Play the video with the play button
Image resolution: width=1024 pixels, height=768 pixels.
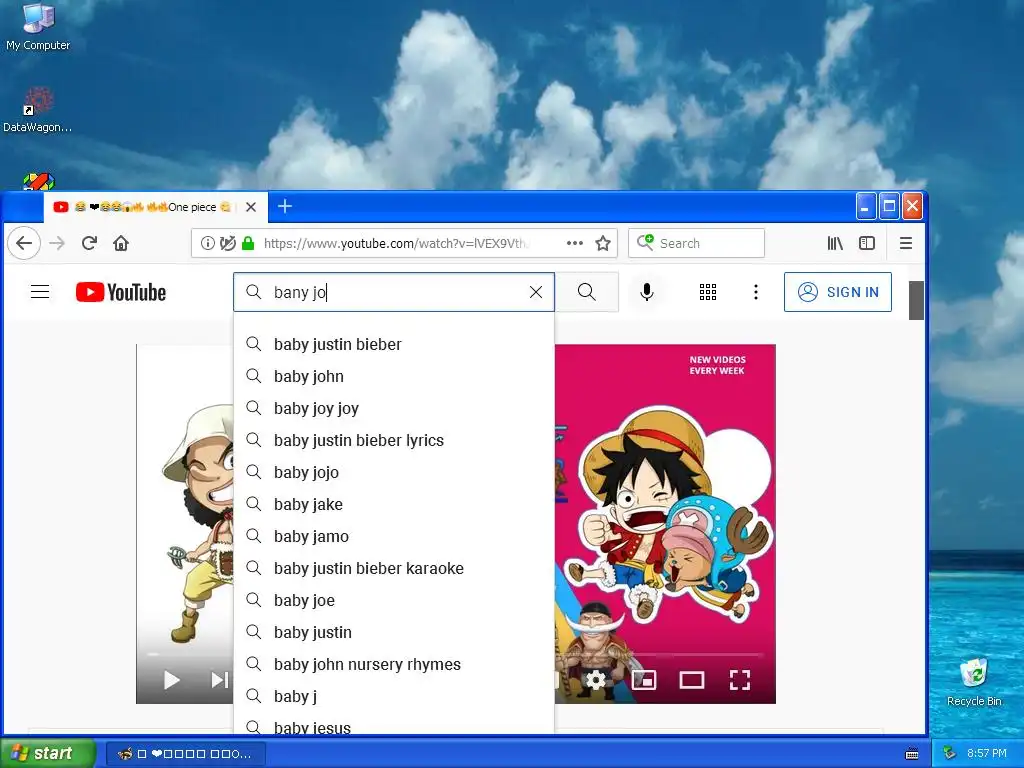click(171, 680)
